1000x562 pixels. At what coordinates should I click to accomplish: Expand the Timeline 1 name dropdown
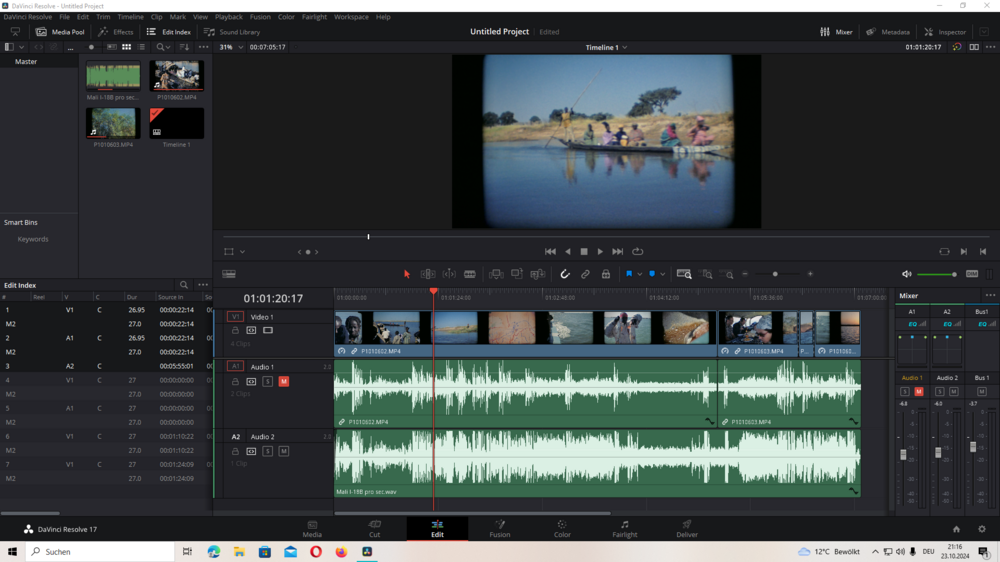click(625, 47)
